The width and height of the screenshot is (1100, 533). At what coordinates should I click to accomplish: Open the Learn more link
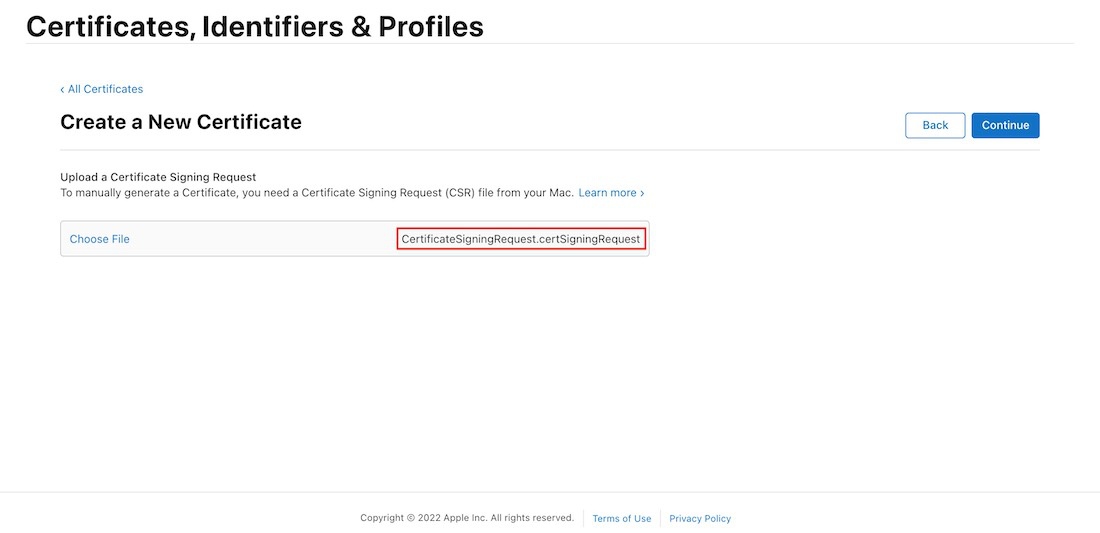607,192
